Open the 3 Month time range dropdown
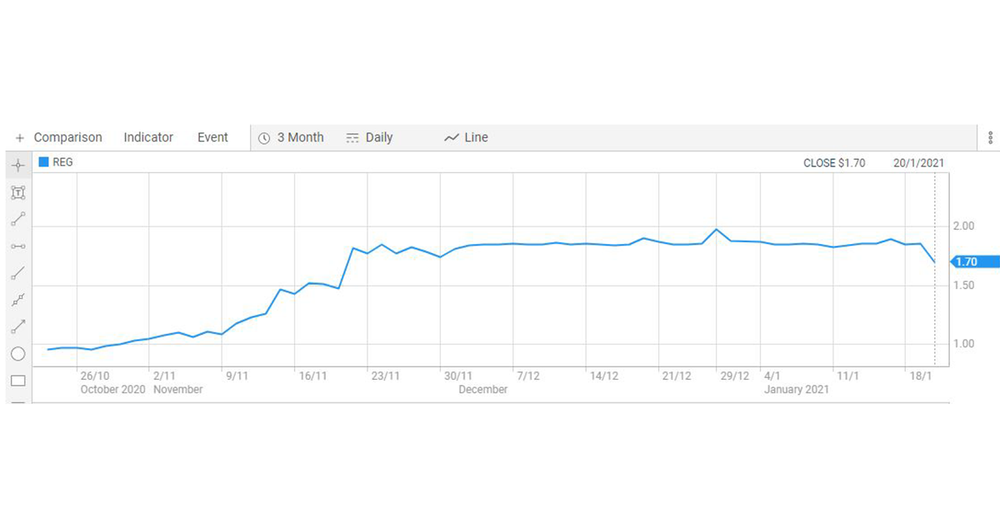The width and height of the screenshot is (1000, 523). click(x=291, y=138)
